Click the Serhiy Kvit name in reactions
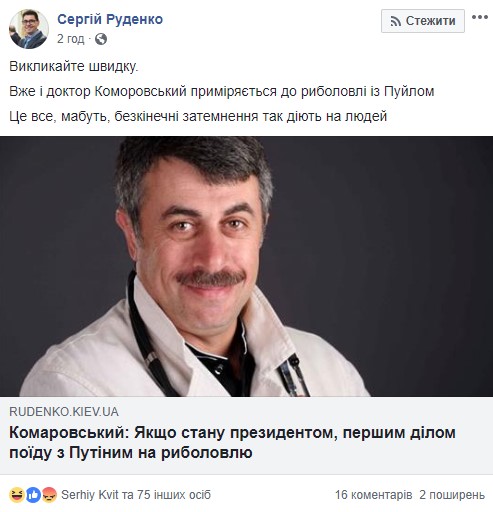The height and width of the screenshot is (512, 493). (90, 495)
